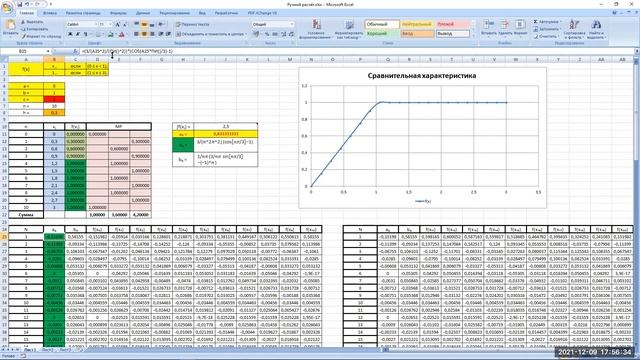Image resolution: width=640 pixels, height=360 pixels.
Task: Click the fill color bucket icon
Action: coord(110,34)
